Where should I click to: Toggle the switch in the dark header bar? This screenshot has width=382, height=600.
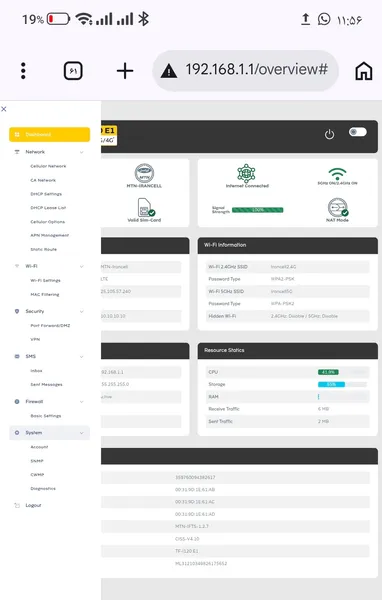click(x=358, y=132)
